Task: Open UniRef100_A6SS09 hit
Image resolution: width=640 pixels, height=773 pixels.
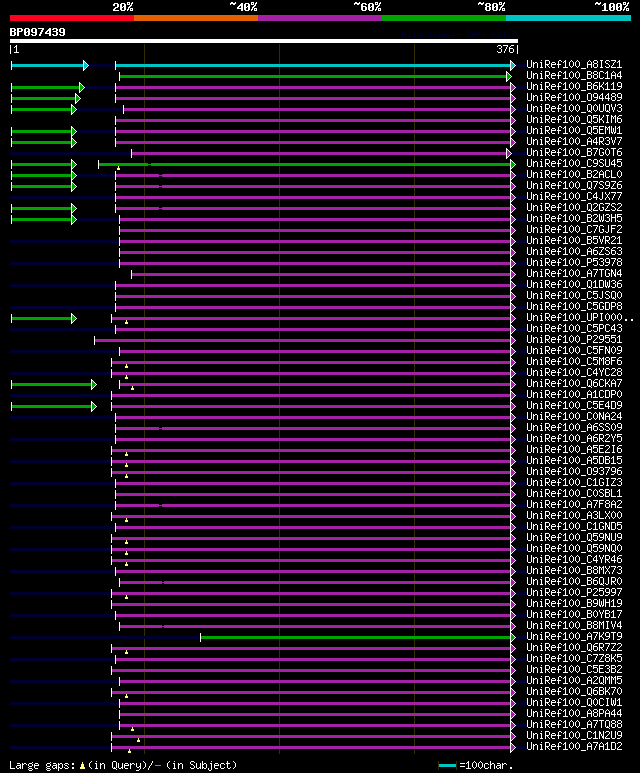Action: (574, 427)
